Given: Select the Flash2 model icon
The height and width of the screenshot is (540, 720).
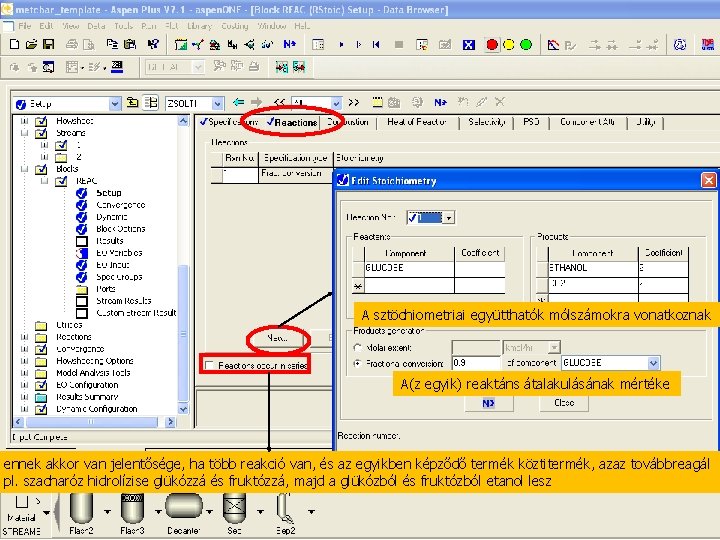Looking at the screenshot, I should (x=81, y=508).
